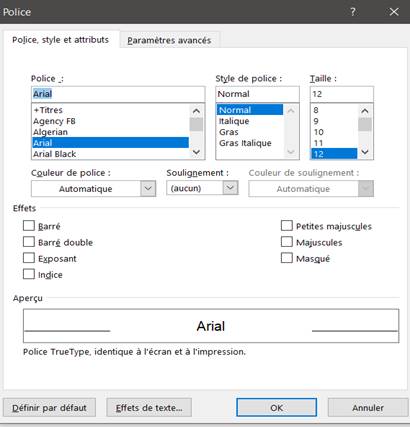The height and width of the screenshot is (427, 410).
Task: Select Police, style et attributs tab
Action: 61,40
